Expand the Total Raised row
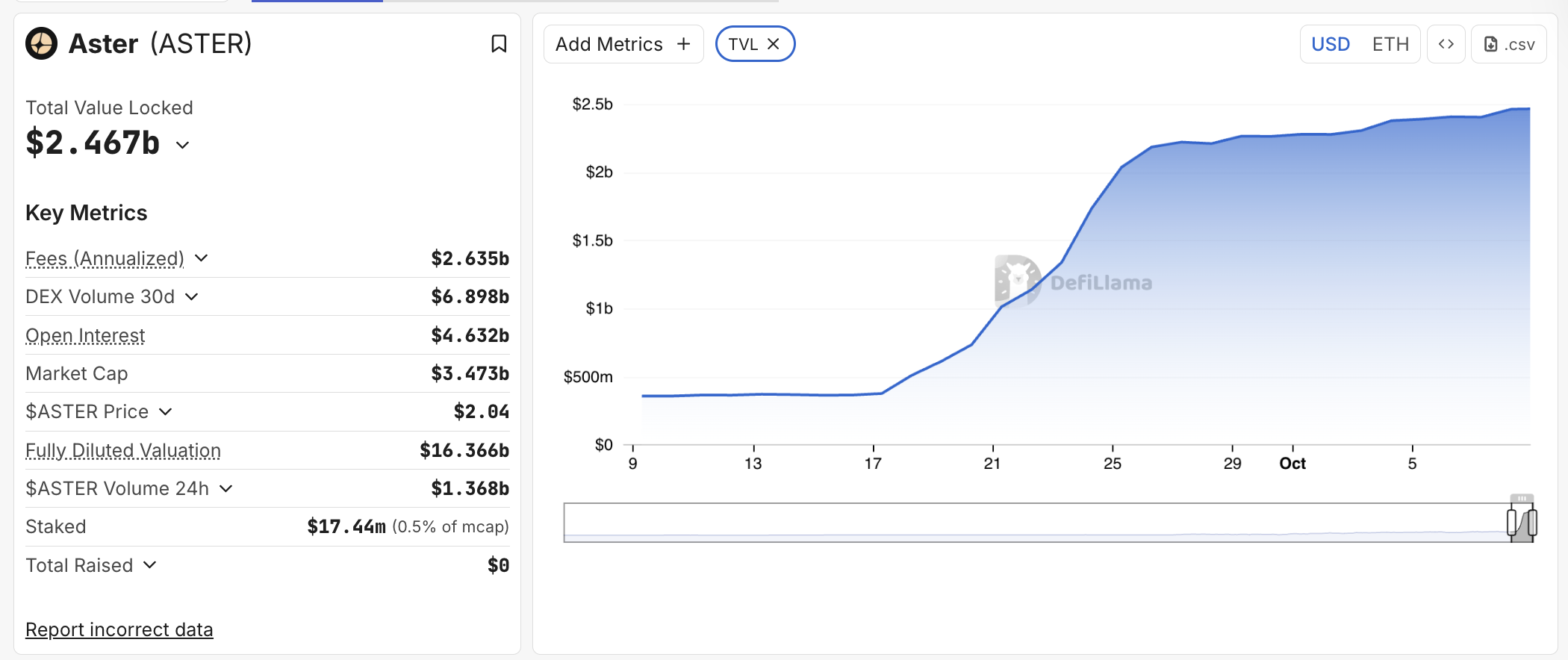The image size is (1568, 660). click(150, 565)
